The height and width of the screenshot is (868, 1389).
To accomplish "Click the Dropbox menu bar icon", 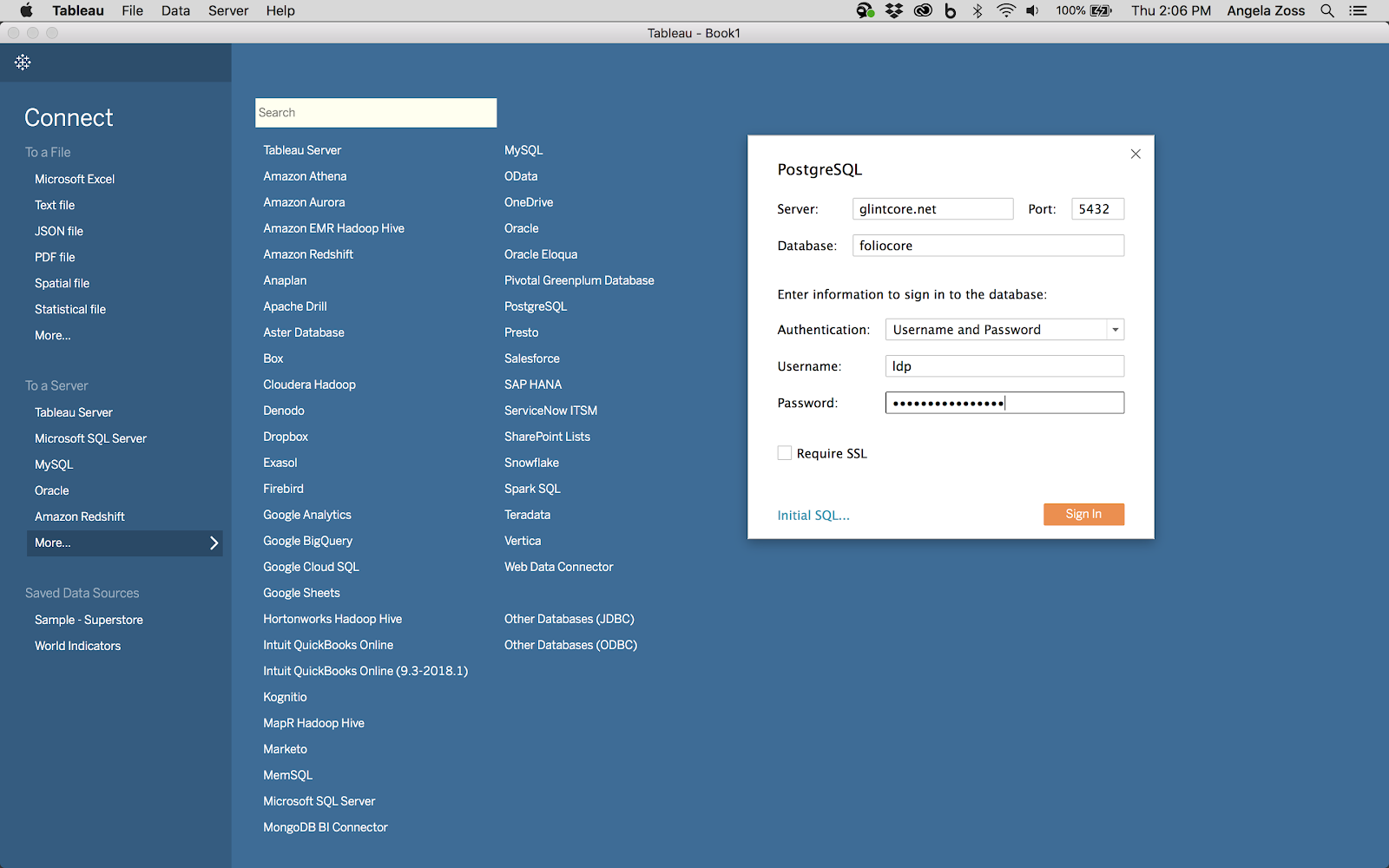I will (894, 10).
